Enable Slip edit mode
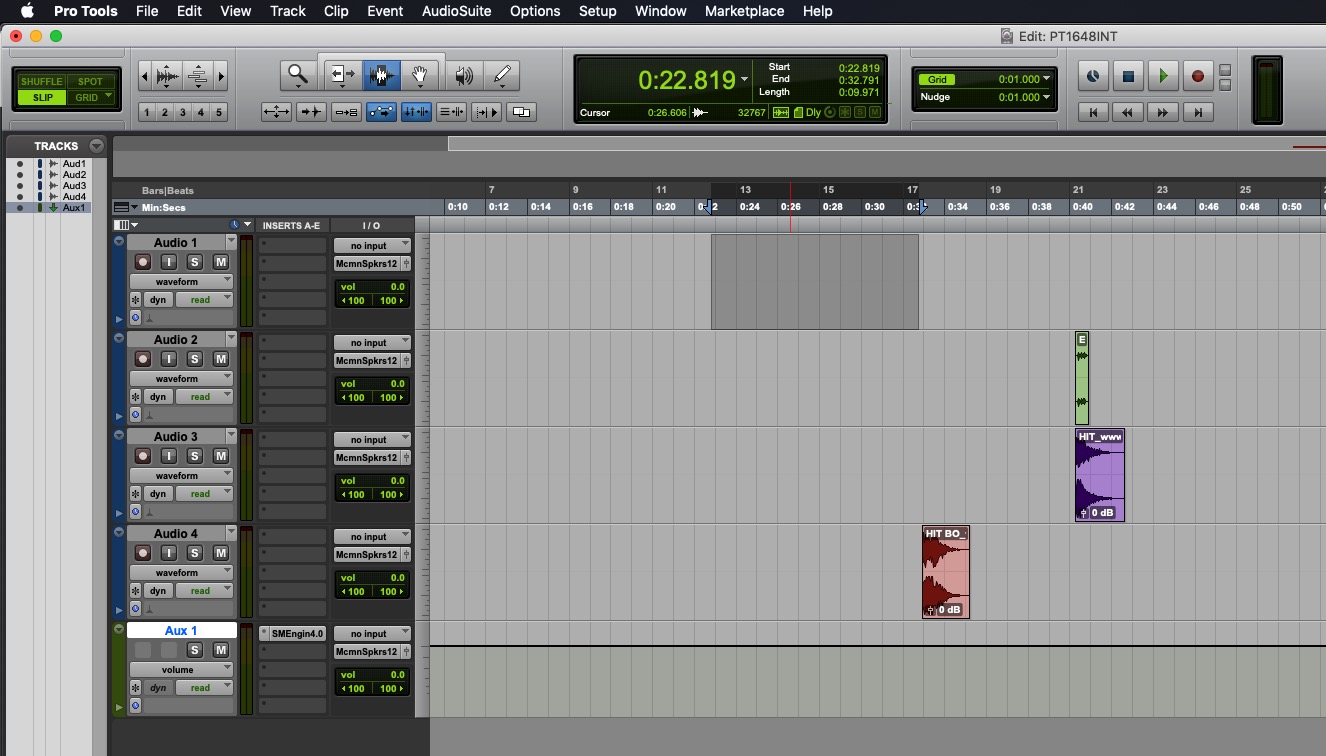The image size is (1326, 756). pos(42,97)
